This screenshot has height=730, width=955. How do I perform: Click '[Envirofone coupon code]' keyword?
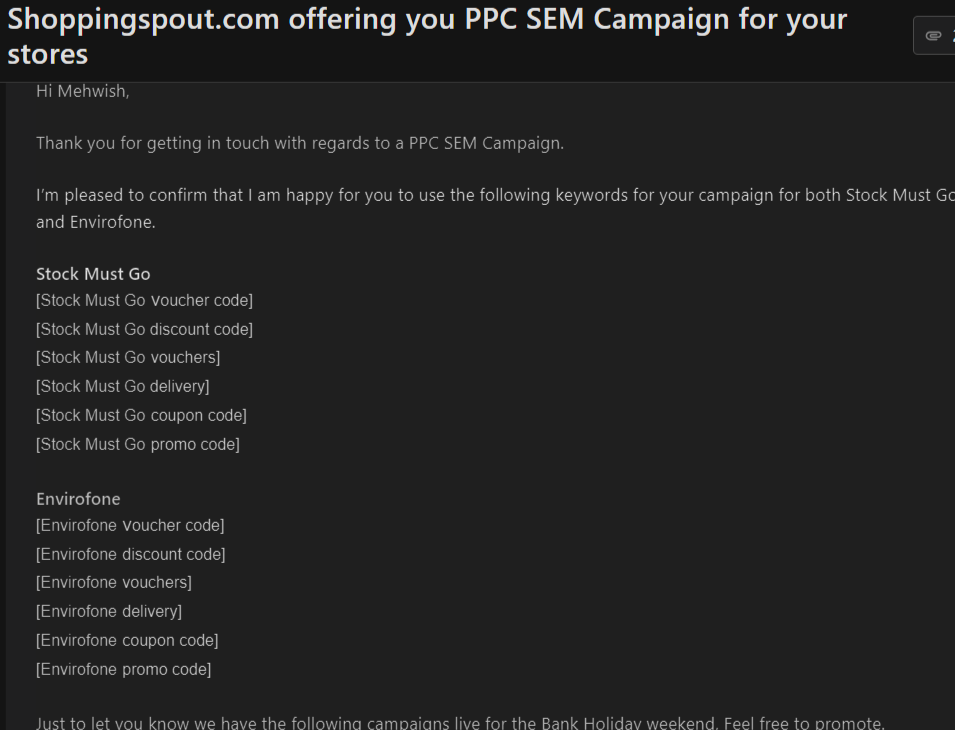pos(127,641)
